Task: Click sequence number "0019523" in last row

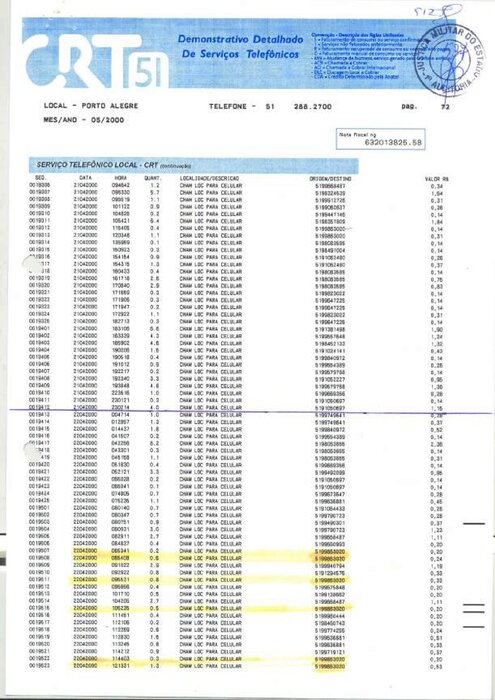Action: pos(39,666)
